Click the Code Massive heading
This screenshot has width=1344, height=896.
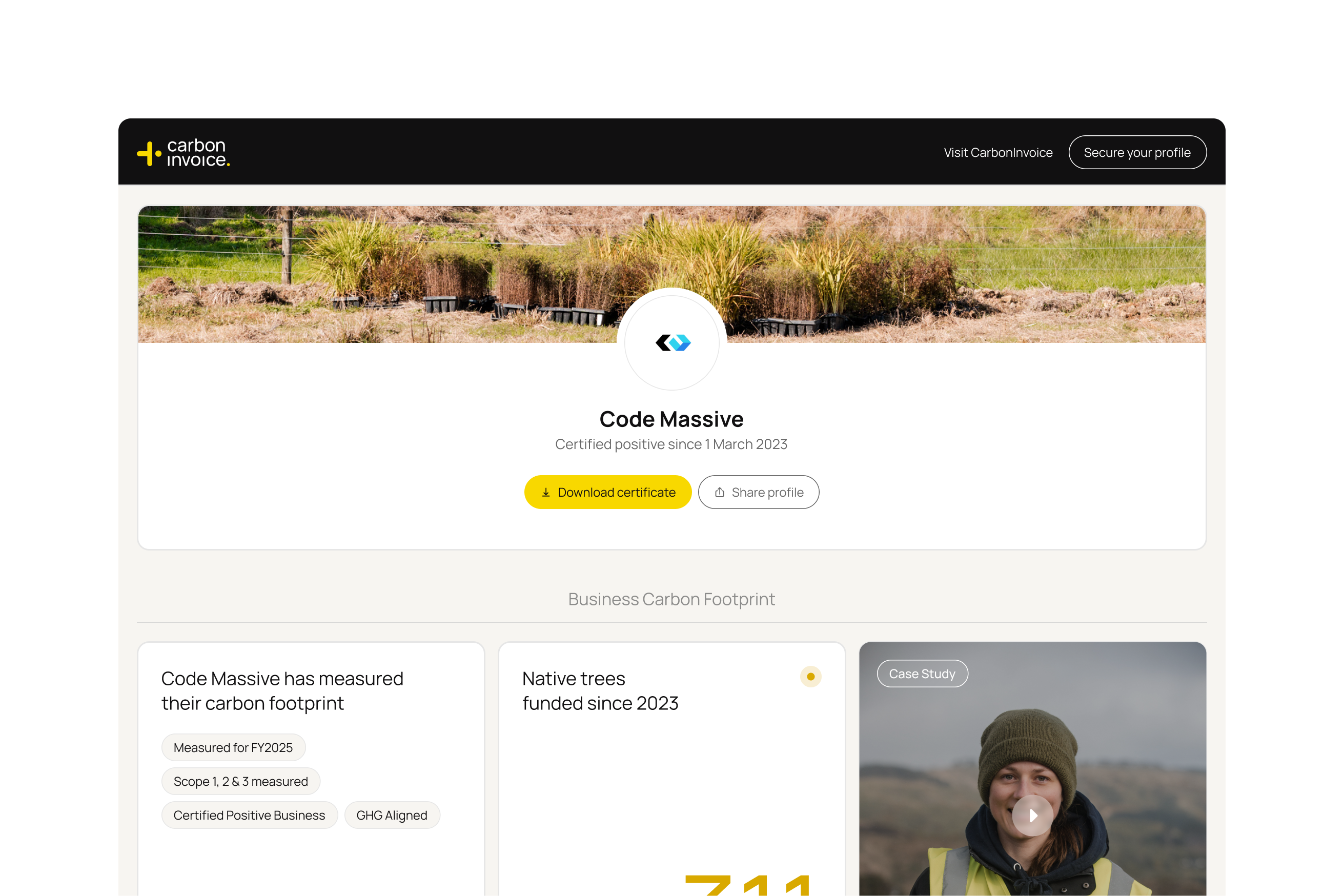(x=671, y=419)
